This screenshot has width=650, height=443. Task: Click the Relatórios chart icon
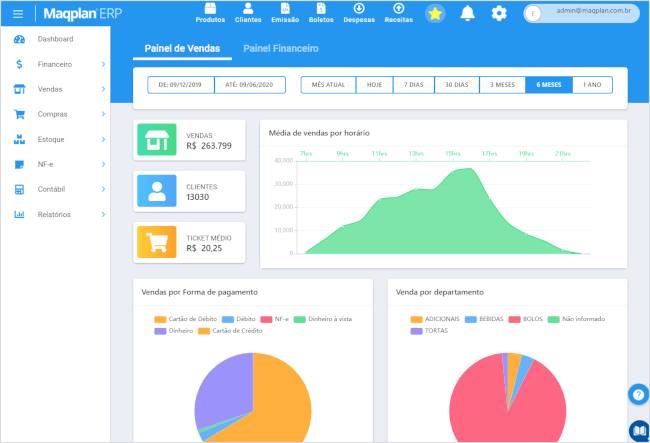click(x=19, y=214)
